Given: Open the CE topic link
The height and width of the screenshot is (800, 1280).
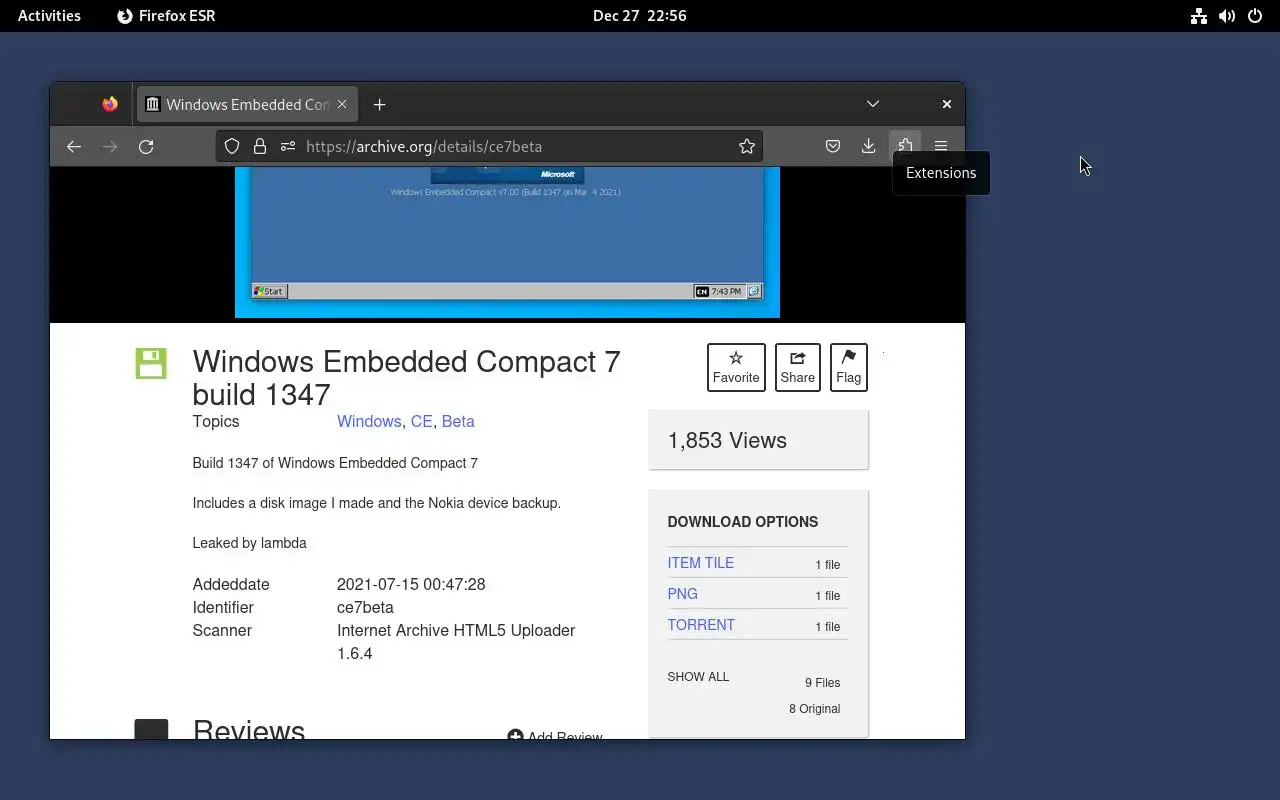Looking at the screenshot, I should click(x=422, y=421).
